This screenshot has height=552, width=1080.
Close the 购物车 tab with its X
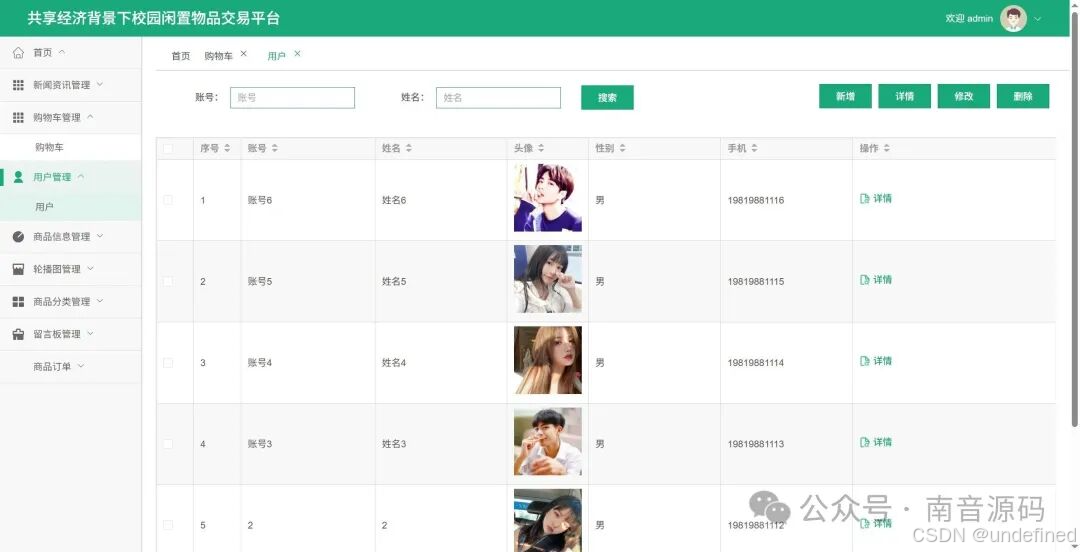pos(244,54)
